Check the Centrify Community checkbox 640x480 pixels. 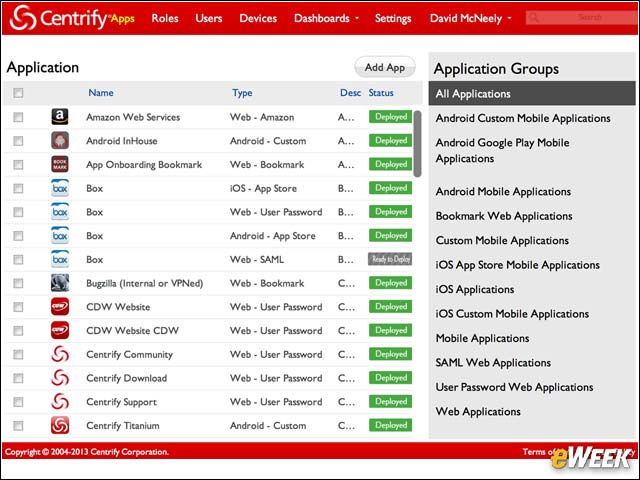point(18,354)
